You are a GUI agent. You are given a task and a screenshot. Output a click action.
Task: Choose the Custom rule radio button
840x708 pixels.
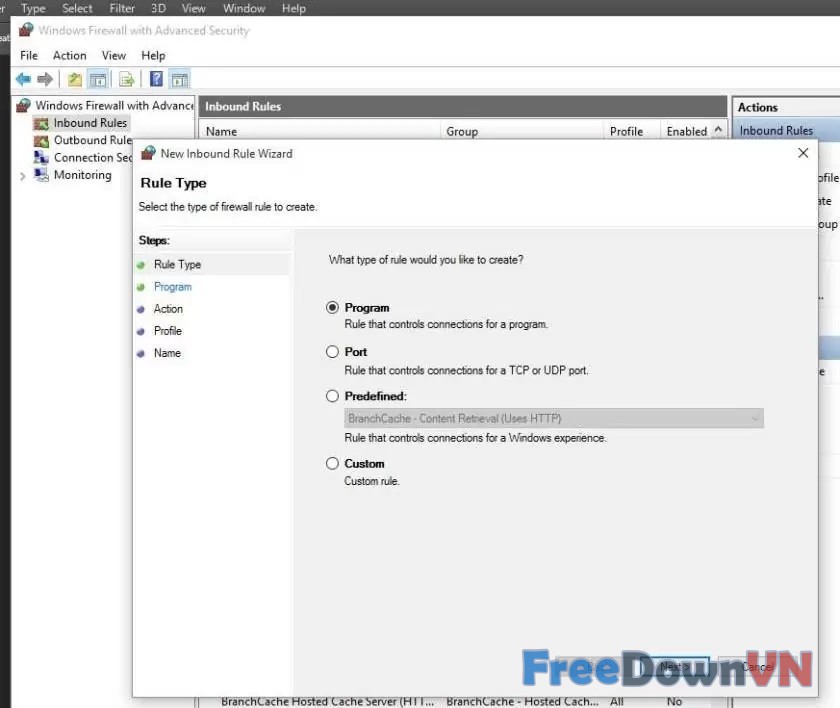[333, 463]
